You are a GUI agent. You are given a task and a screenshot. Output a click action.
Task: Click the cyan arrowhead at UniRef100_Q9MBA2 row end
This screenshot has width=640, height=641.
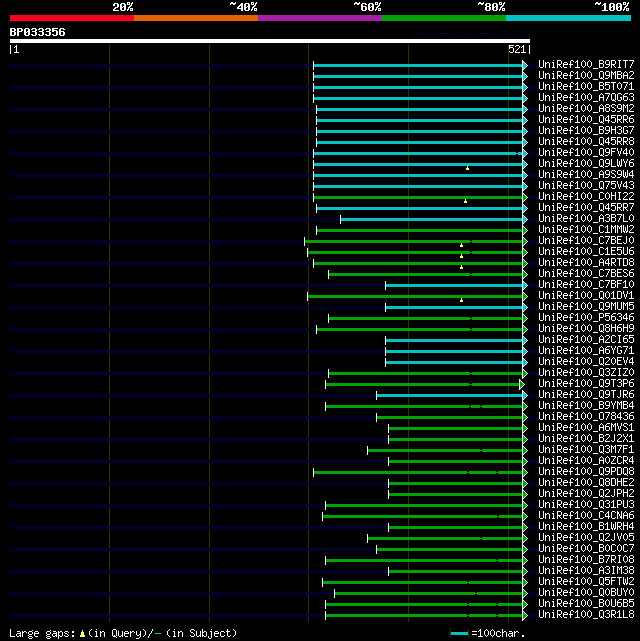(525, 76)
